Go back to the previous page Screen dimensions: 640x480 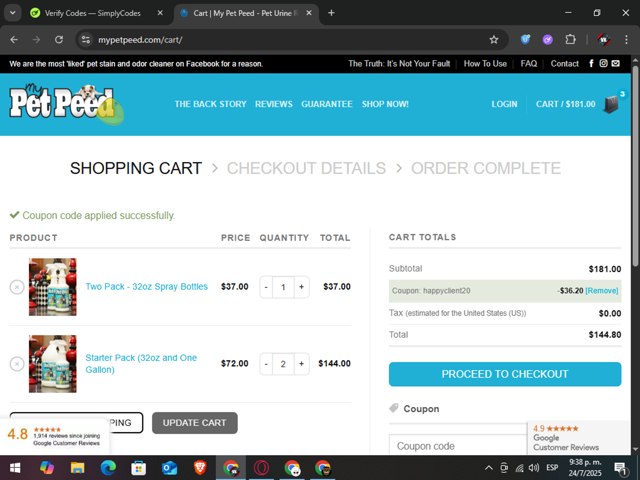pos(14,40)
